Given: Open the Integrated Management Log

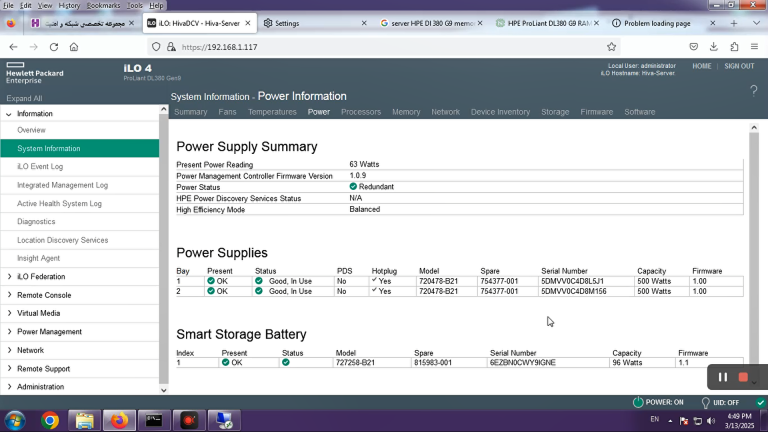Looking at the screenshot, I should coord(63,185).
